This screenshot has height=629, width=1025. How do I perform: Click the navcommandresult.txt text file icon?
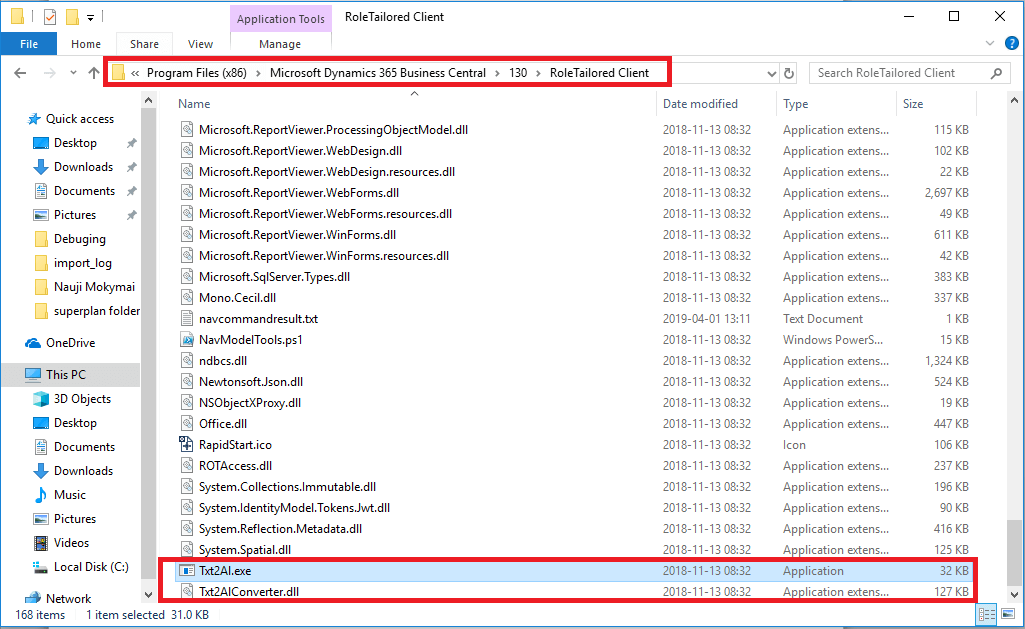click(187, 319)
